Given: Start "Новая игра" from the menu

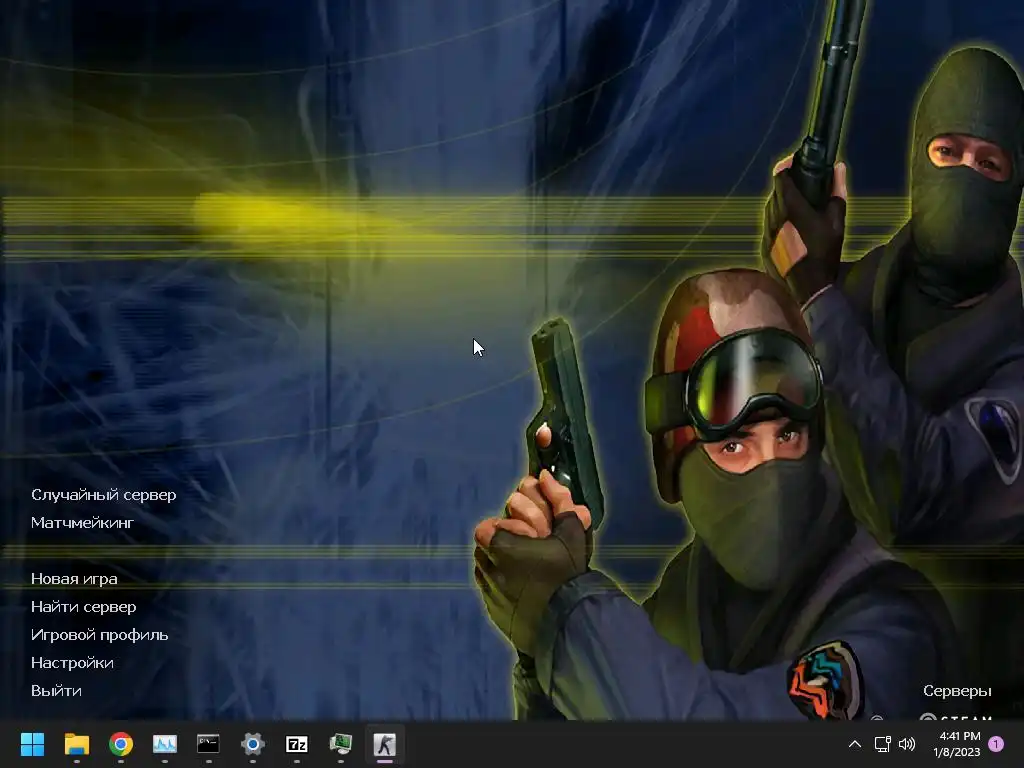Looking at the screenshot, I should [74, 579].
